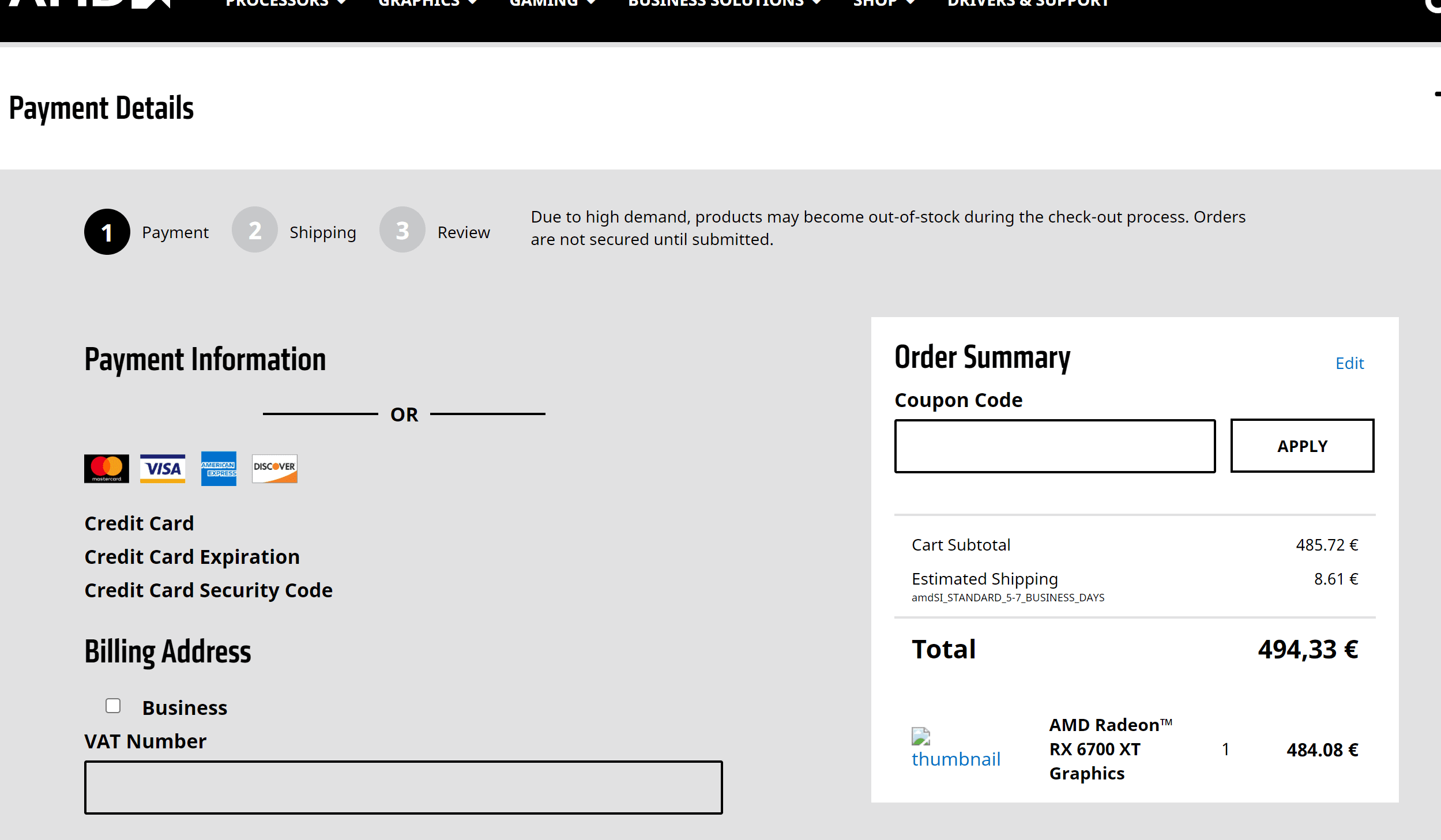Click the Shipping step label

323,232
